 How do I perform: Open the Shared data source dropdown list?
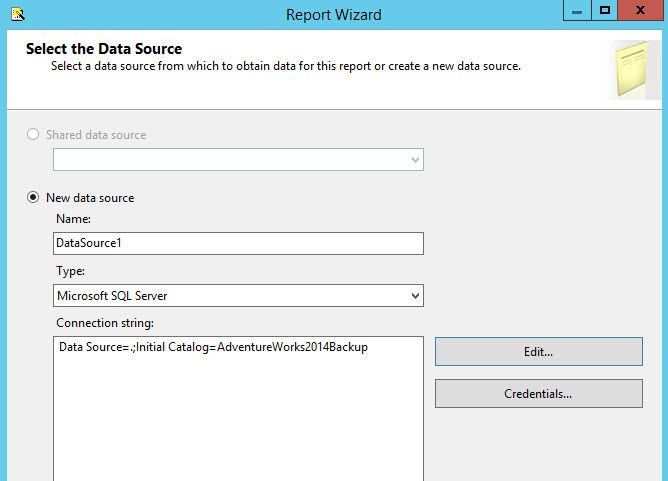coord(415,160)
